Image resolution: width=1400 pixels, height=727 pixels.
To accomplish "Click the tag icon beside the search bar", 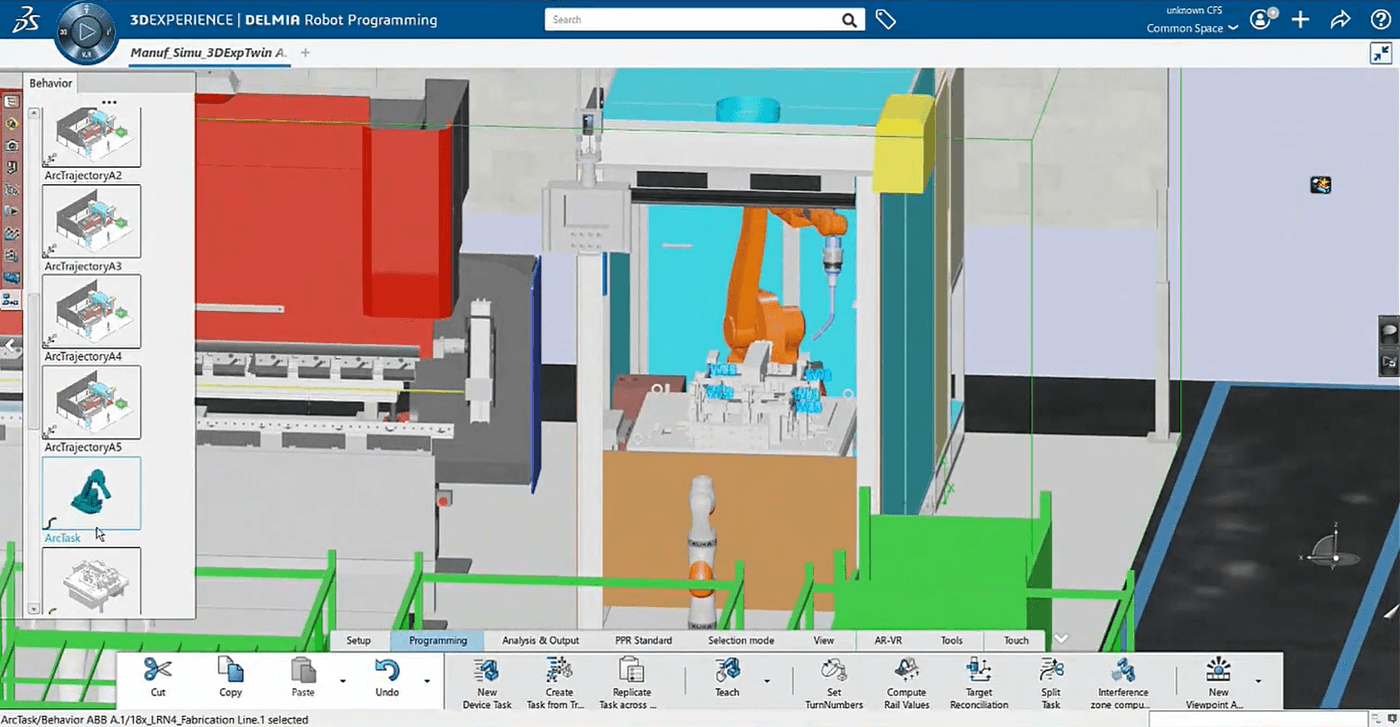I will click(x=885, y=19).
